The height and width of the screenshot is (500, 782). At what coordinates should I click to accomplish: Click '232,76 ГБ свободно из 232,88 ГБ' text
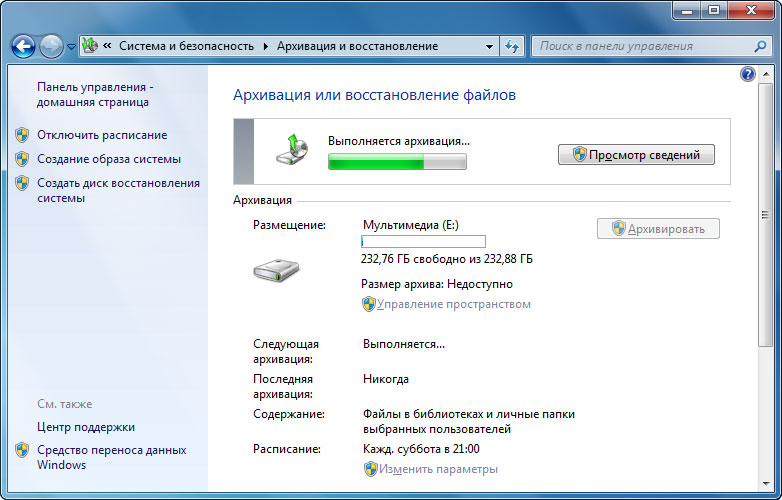coord(446,259)
